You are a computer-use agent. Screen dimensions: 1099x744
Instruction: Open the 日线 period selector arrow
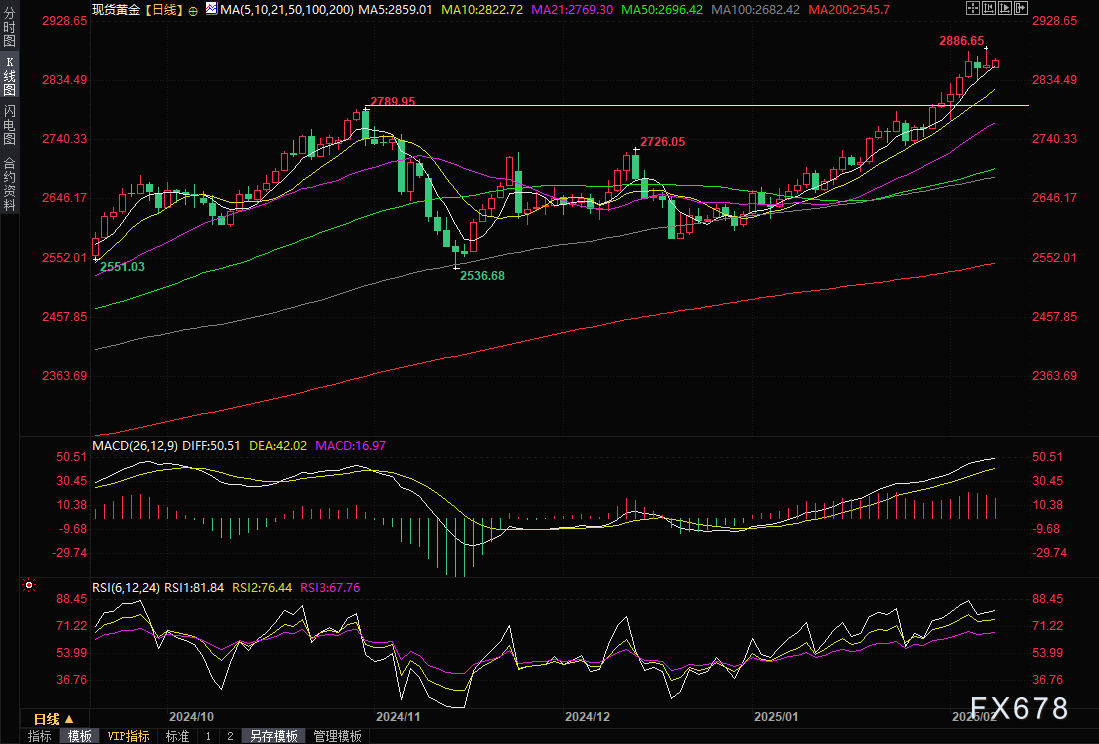pyautogui.click(x=70, y=719)
